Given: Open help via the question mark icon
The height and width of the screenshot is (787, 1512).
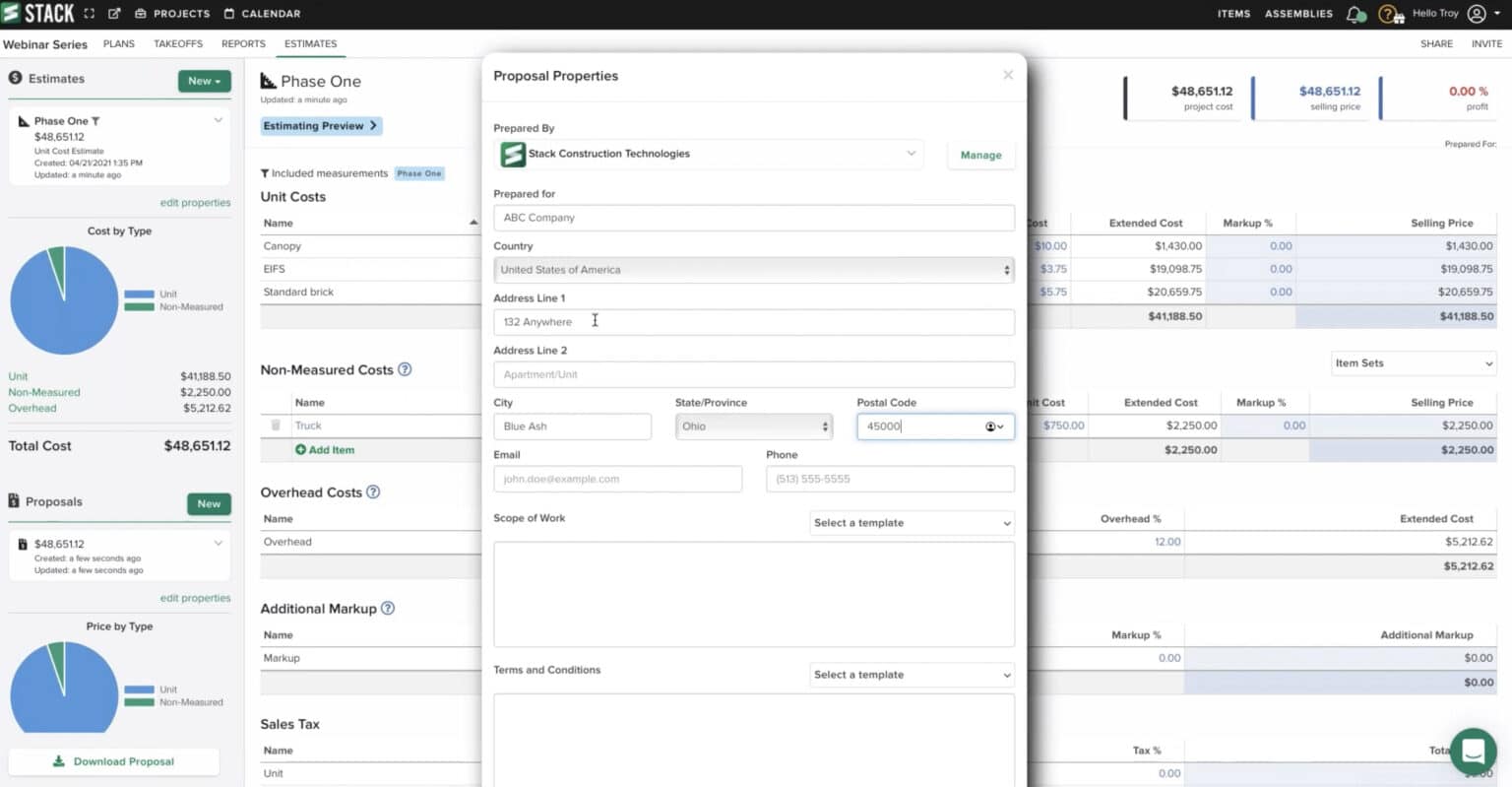Looking at the screenshot, I should tap(1387, 14).
